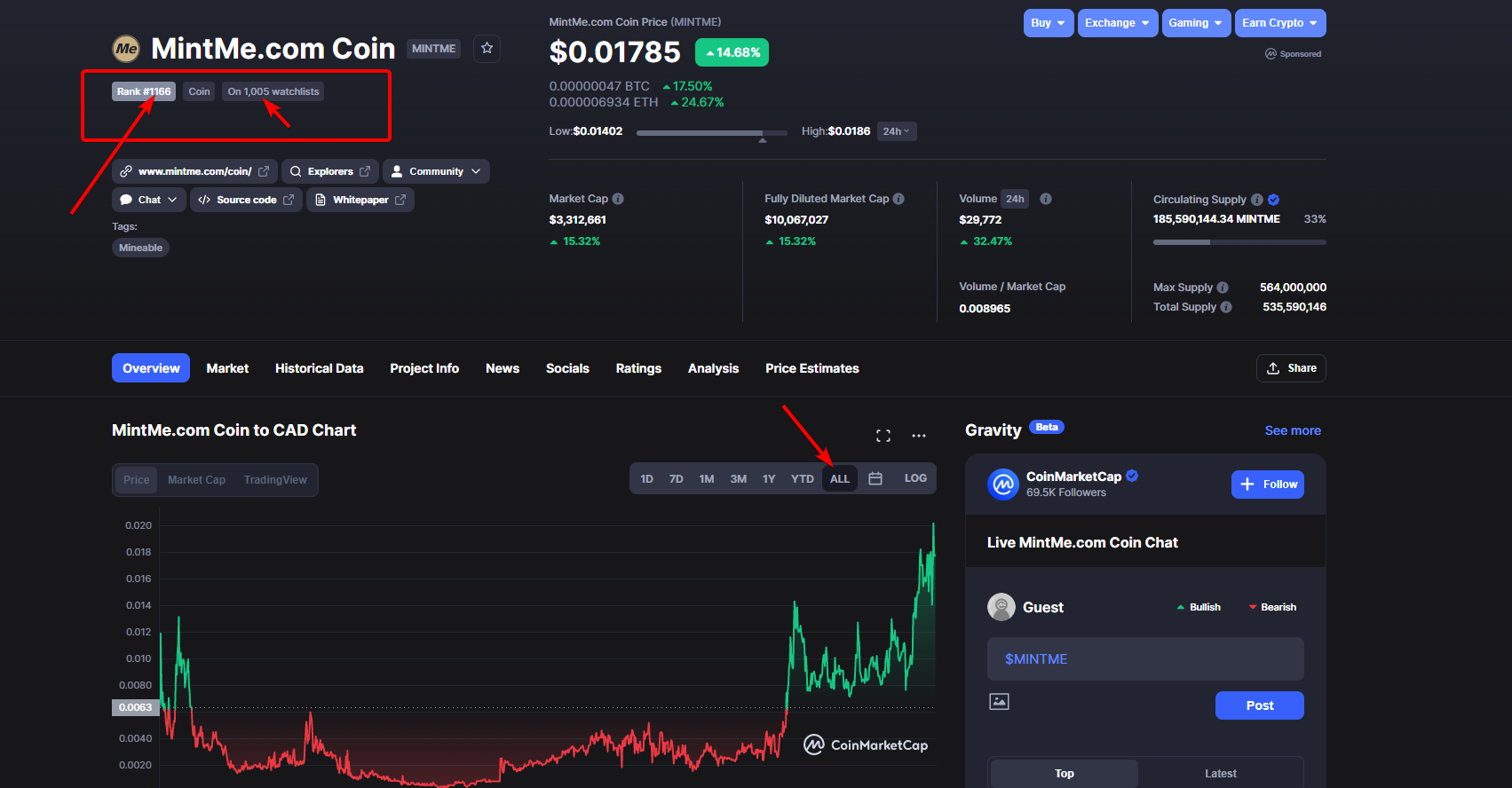Select Bearish sentiment
Viewport: 1512px width, 788px height.
[x=1272, y=607]
